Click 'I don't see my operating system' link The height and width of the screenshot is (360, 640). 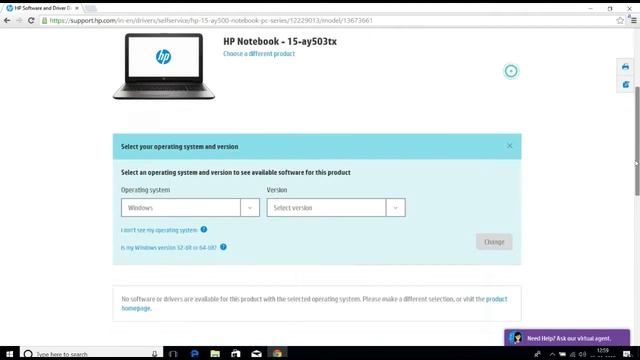click(159, 230)
